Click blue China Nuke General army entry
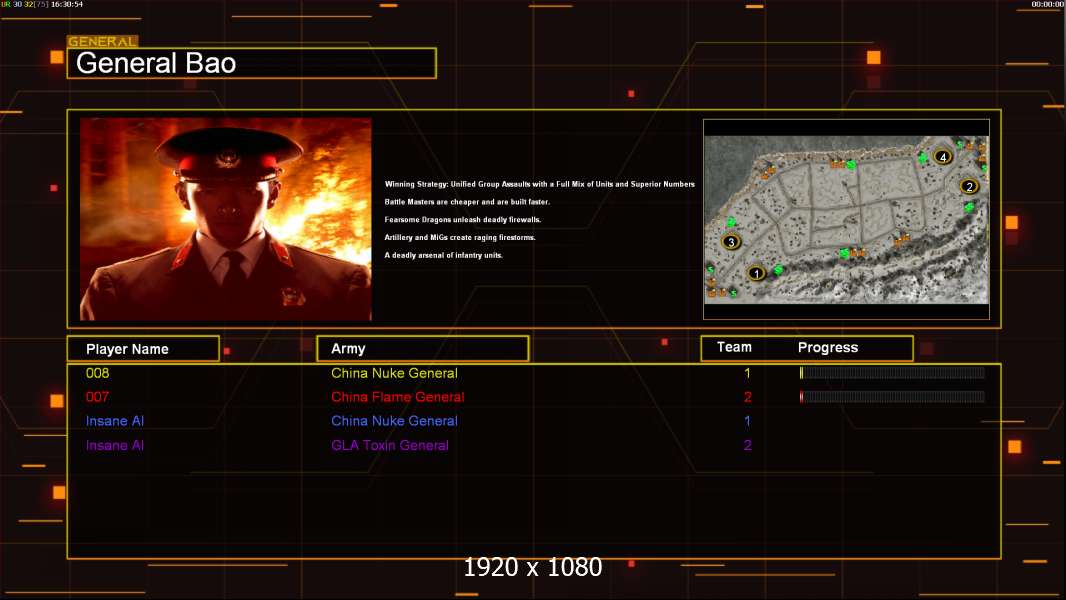Screen dimensions: 1066x600 (394, 421)
